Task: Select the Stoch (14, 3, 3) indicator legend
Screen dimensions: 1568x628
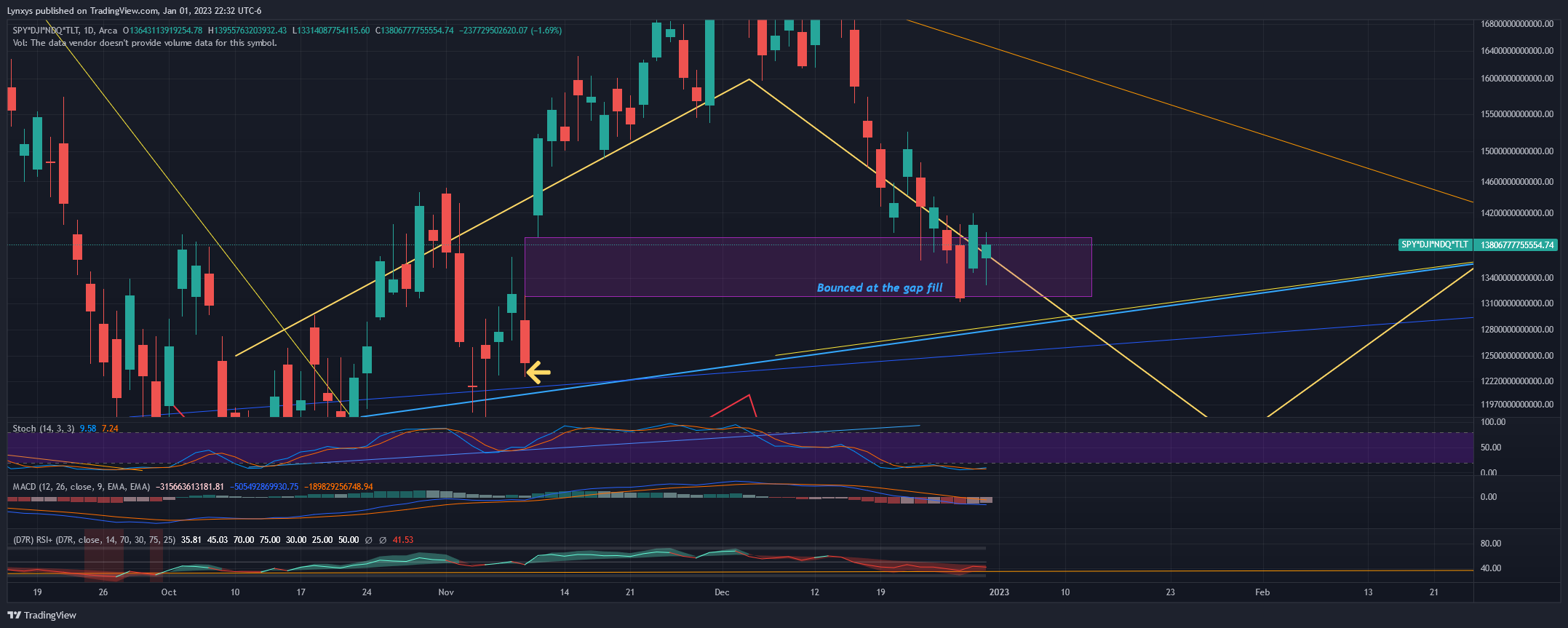Action: tap(43, 429)
